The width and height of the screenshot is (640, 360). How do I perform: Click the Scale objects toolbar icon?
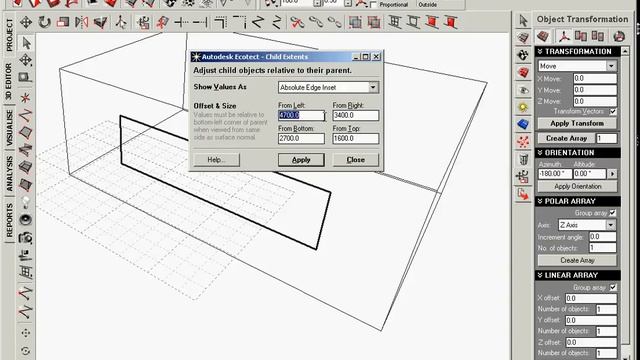(x=62, y=22)
